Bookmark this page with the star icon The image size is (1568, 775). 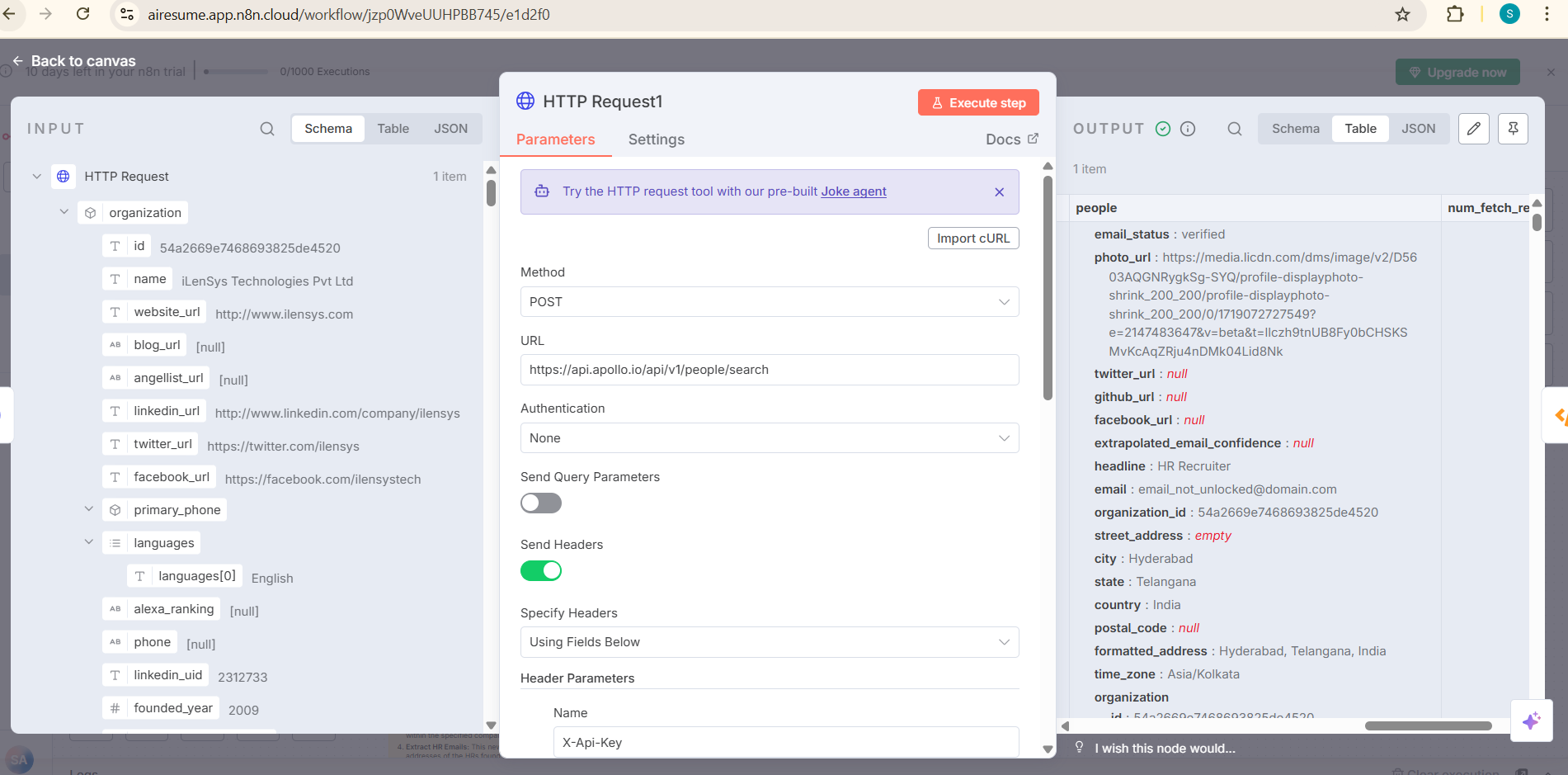pyautogui.click(x=1402, y=14)
